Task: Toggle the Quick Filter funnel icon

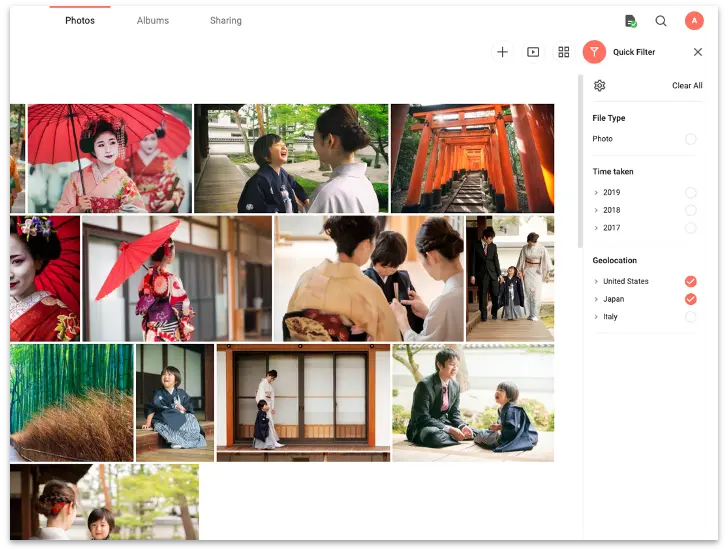Action: pos(594,52)
